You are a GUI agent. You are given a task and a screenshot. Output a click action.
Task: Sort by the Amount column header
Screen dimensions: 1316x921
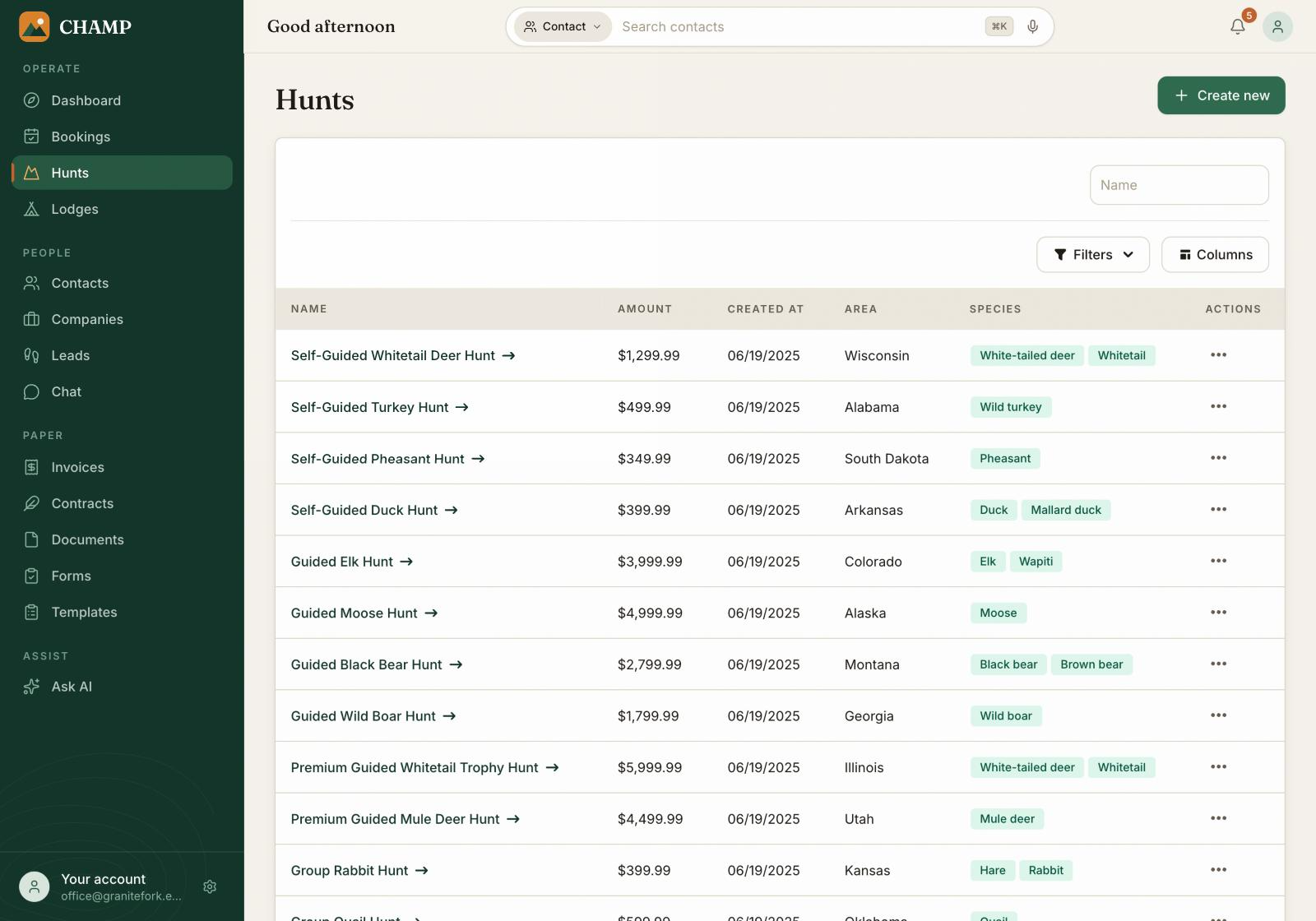645,309
